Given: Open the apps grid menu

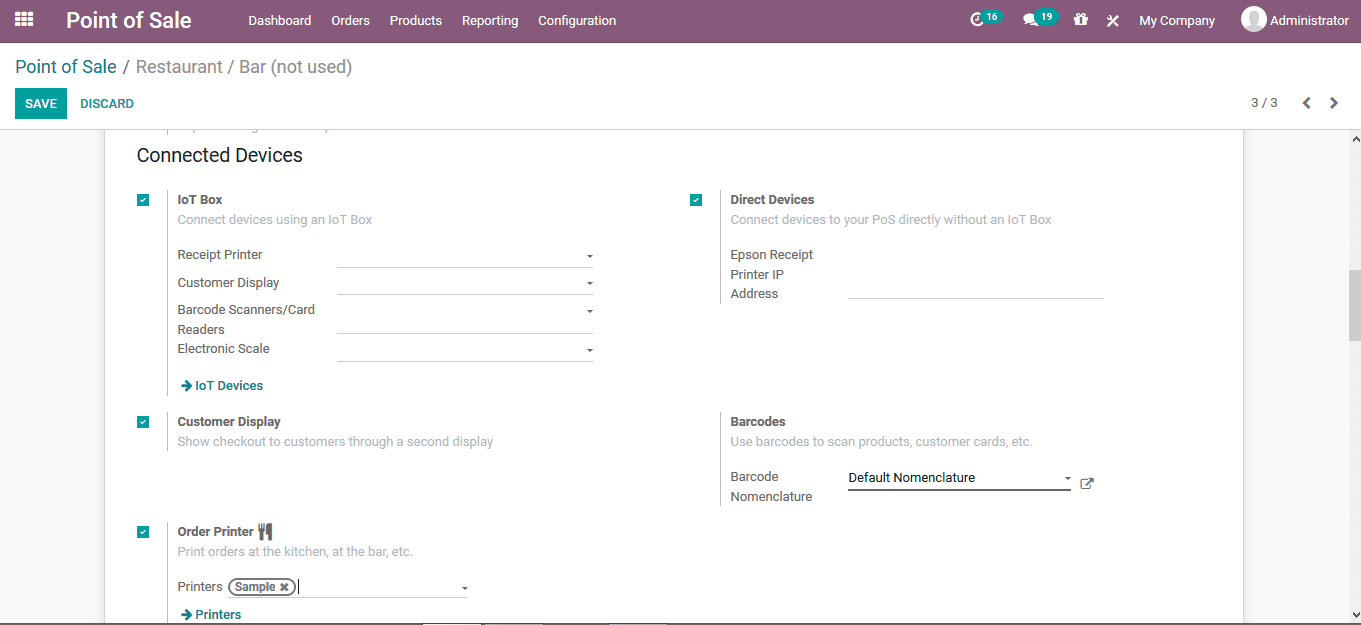Looking at the screenshot, I should point(23,20).
